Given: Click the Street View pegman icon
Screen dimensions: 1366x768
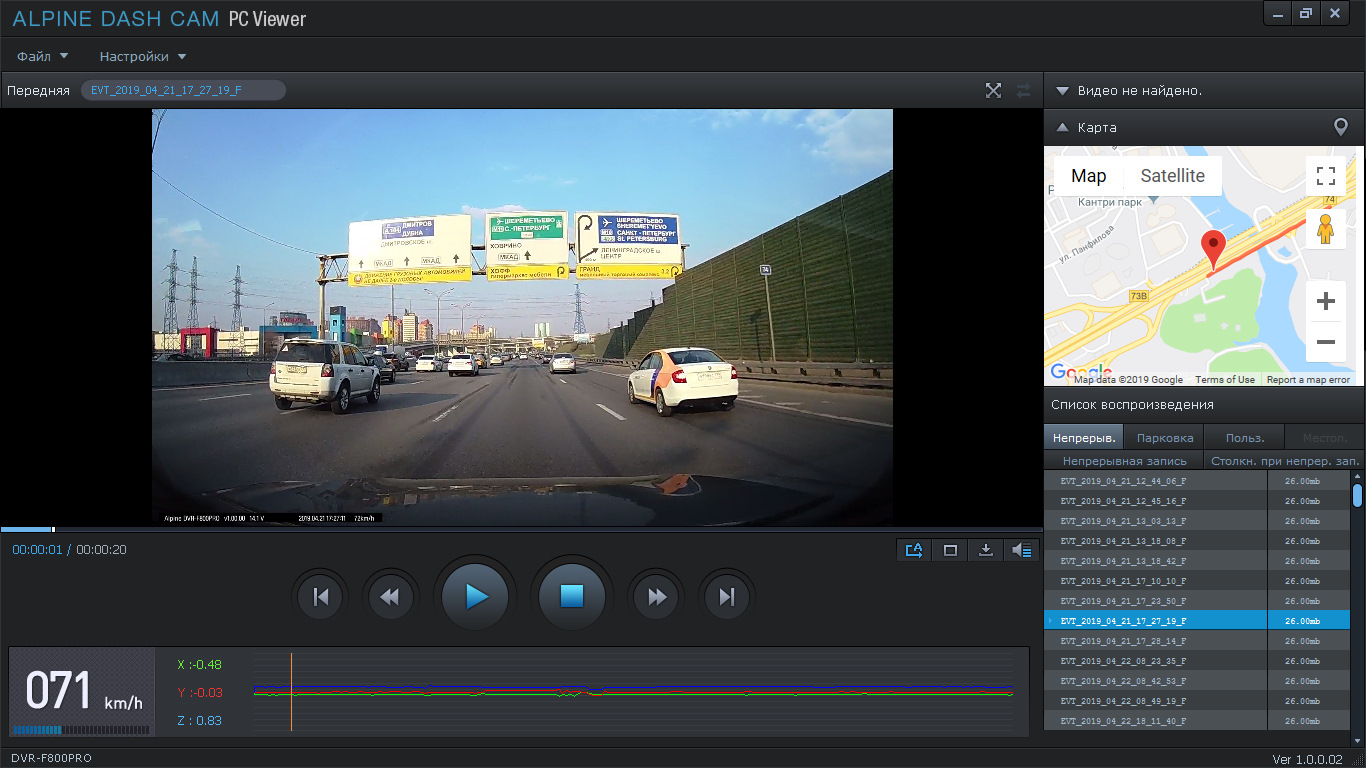Looking at the screenshot, I should pos(1326,229).
